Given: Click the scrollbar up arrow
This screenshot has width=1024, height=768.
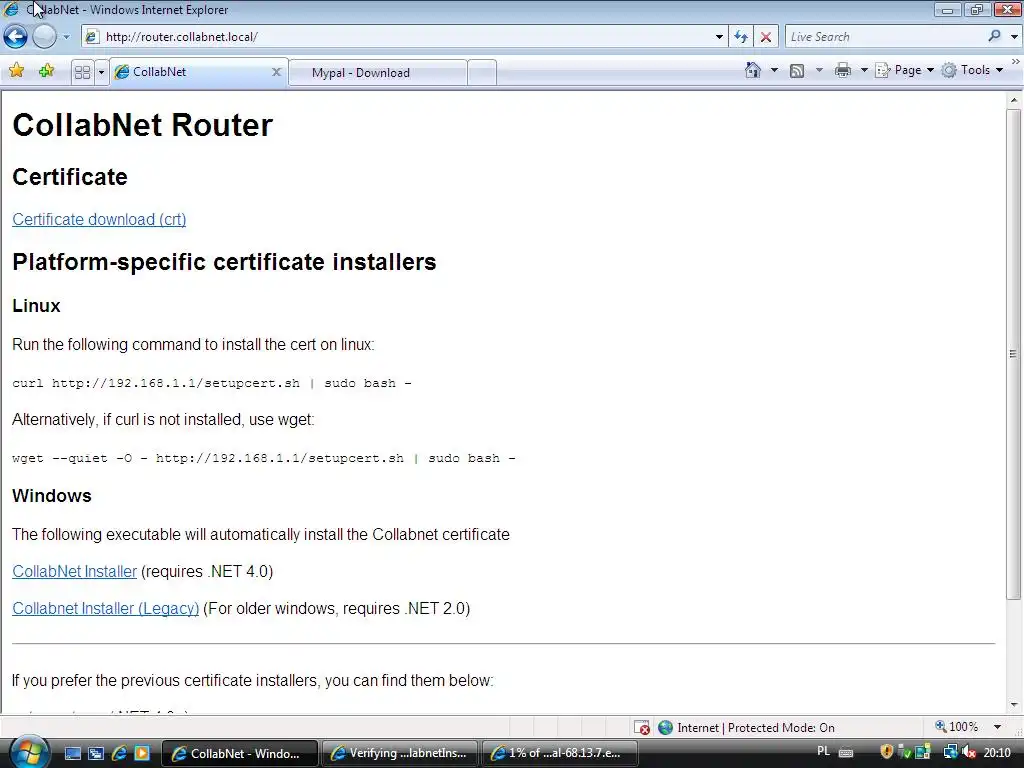Looking at the screenshot, I should [x=1014, y=100].
